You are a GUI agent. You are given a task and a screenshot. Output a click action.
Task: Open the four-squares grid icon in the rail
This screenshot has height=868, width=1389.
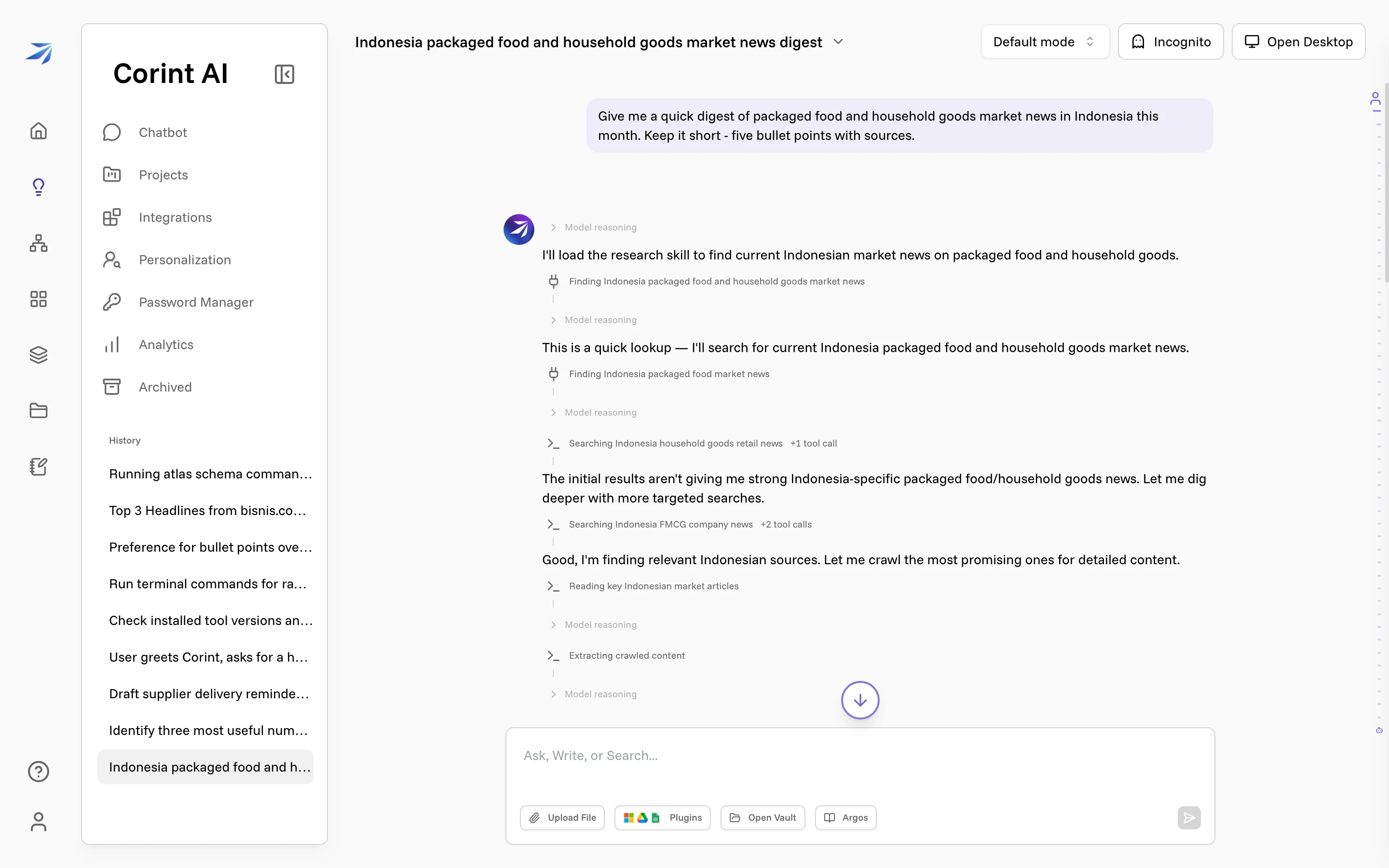point(39,298)
